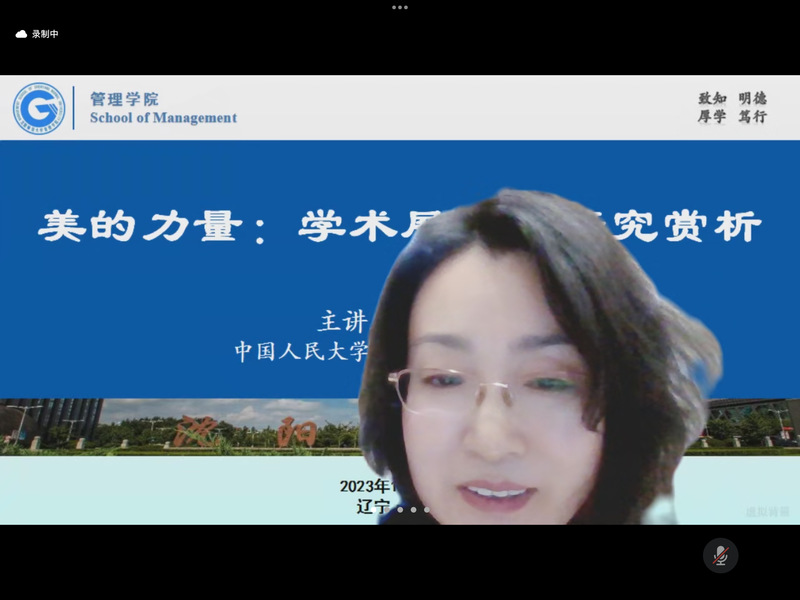Tap the cloud recording icon
800x600 pixels.
(x=21, y=34)
